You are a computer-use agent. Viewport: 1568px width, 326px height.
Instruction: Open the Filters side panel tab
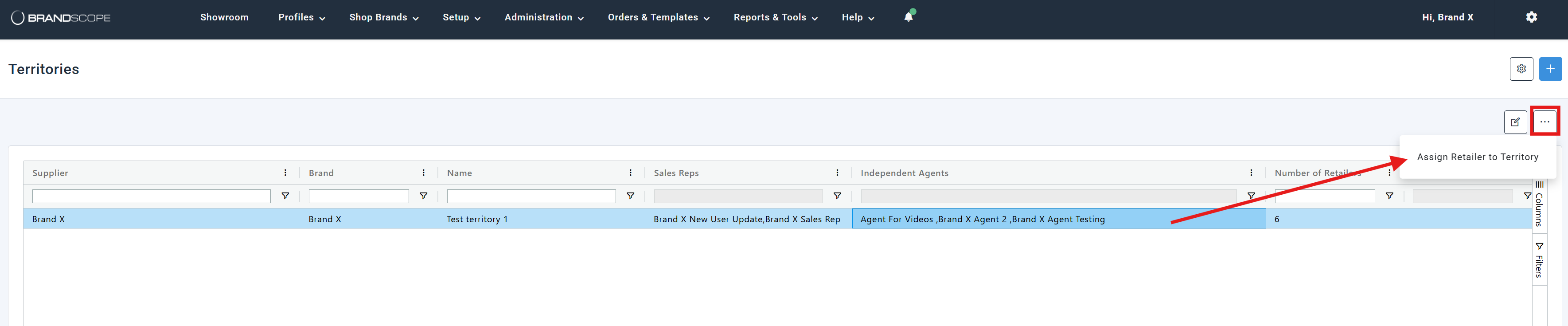[x=1539, y=260]
